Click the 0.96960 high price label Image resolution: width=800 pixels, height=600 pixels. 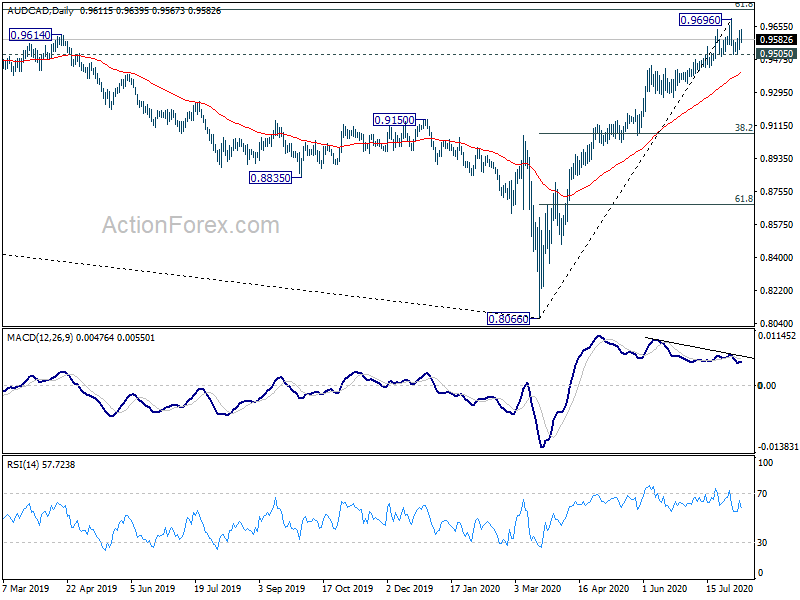(701, 20)
